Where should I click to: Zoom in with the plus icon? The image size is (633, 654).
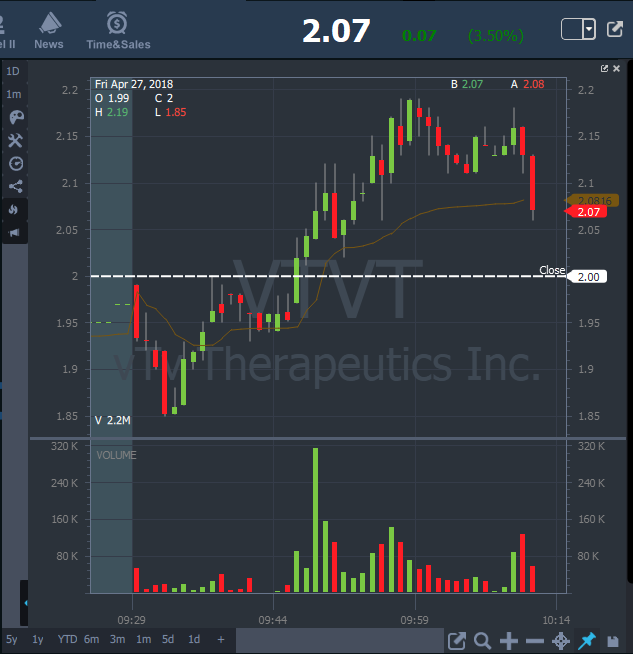(509, 641)
